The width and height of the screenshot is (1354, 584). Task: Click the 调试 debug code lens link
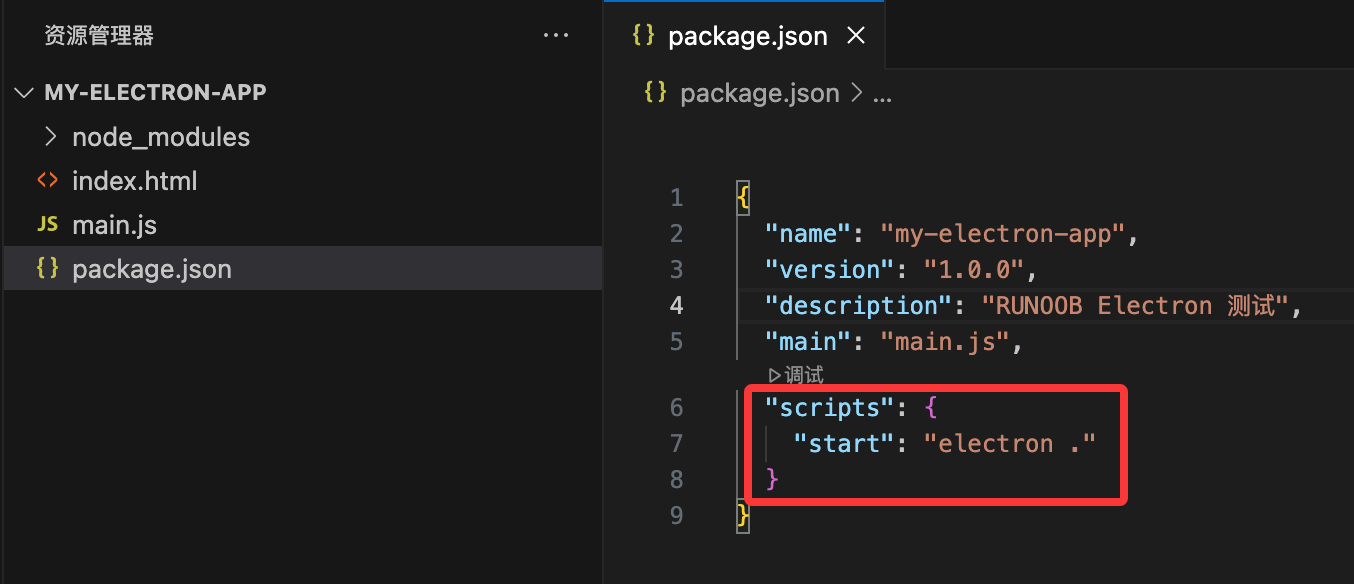pos(804,375)
